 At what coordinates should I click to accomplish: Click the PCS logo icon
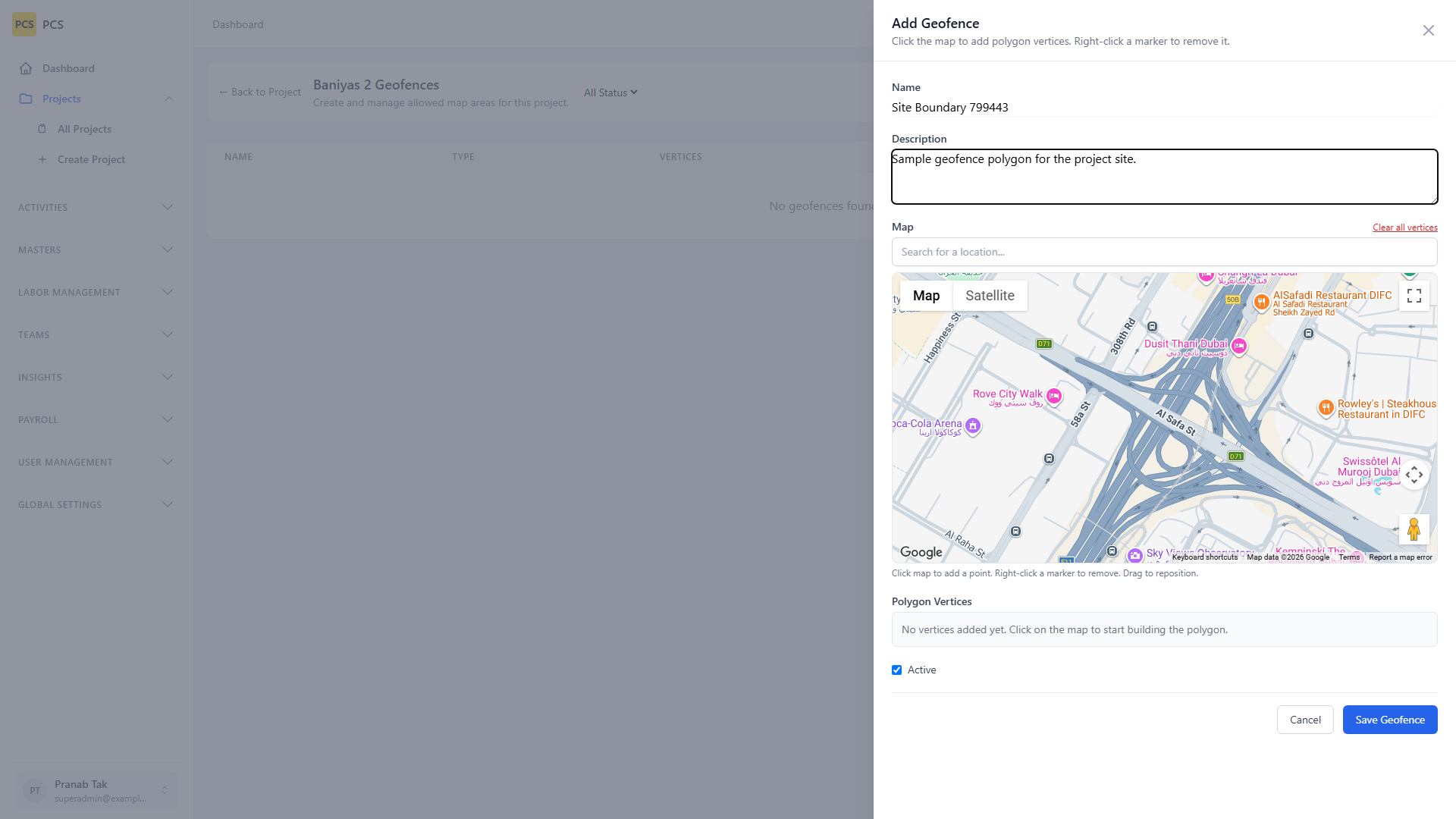24,24
